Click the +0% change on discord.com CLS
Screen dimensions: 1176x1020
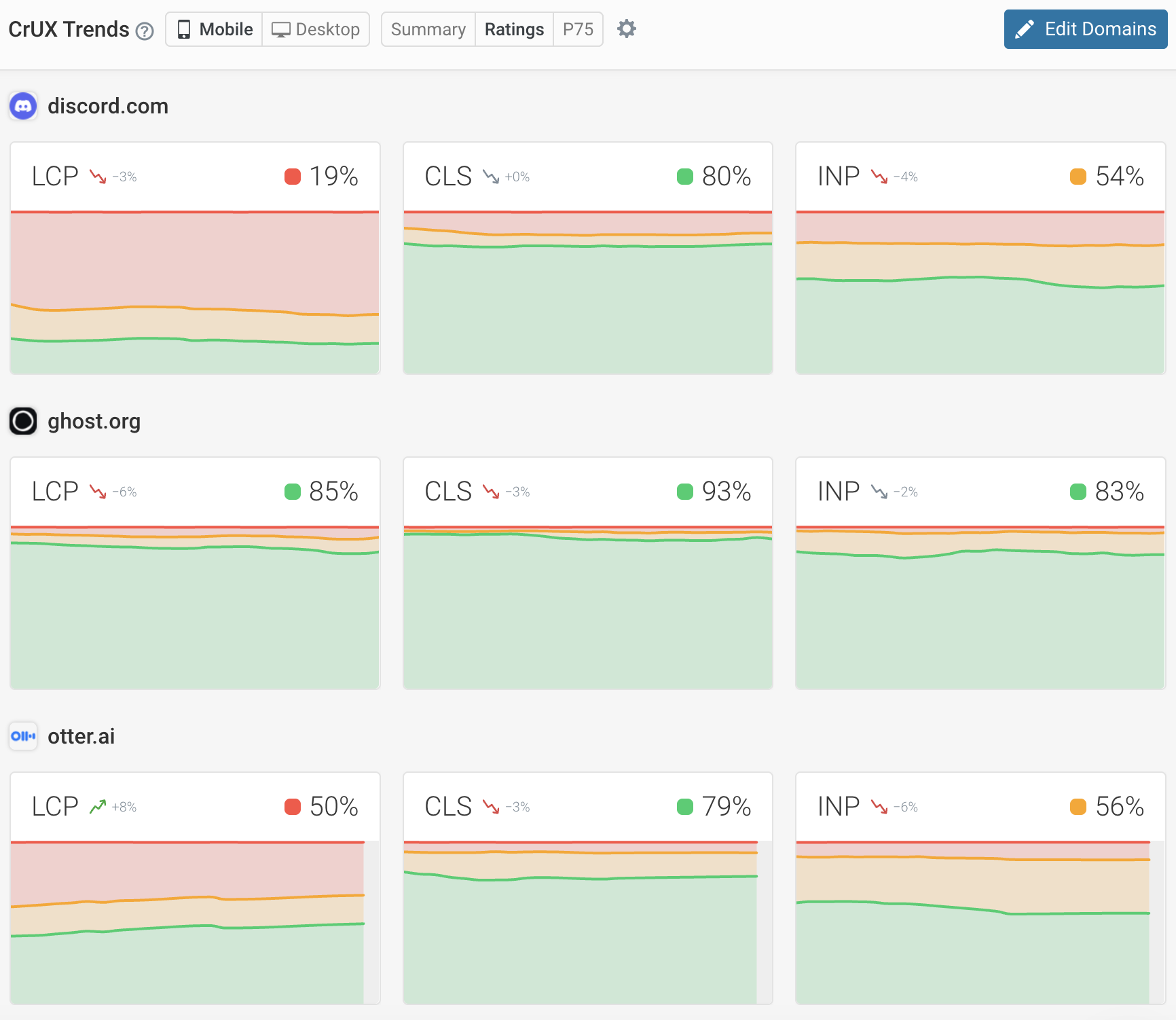(x=517, y=177)
